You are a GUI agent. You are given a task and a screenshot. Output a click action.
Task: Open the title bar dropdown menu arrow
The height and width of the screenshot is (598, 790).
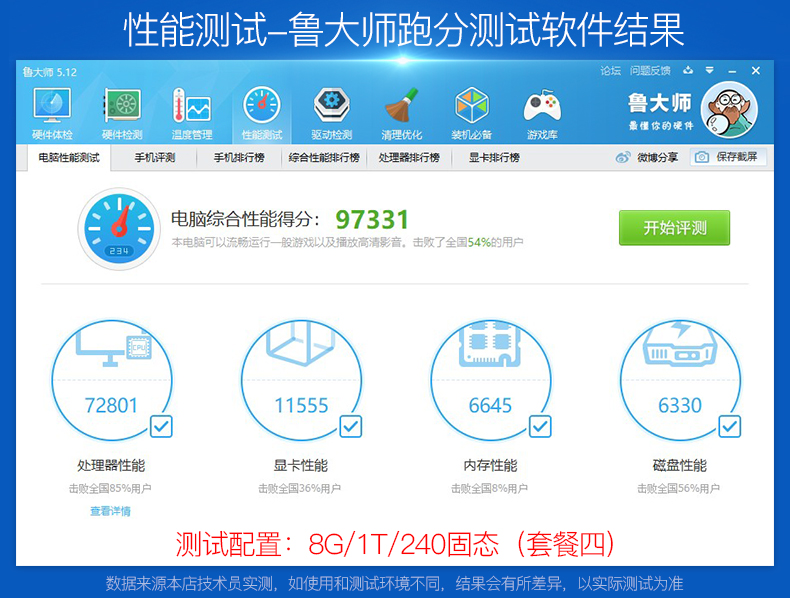pyautogui.click(x=709, y=71)
